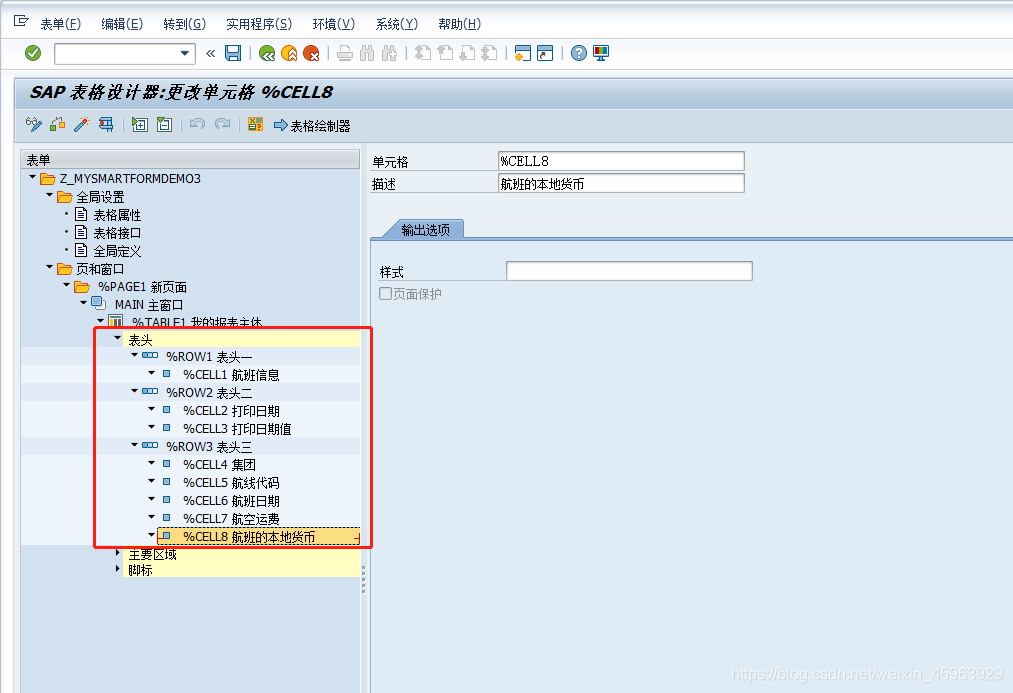Screen dimensions: 1013x693
Task: Expand the 主要区域 main area node
Action: point(118,553)
